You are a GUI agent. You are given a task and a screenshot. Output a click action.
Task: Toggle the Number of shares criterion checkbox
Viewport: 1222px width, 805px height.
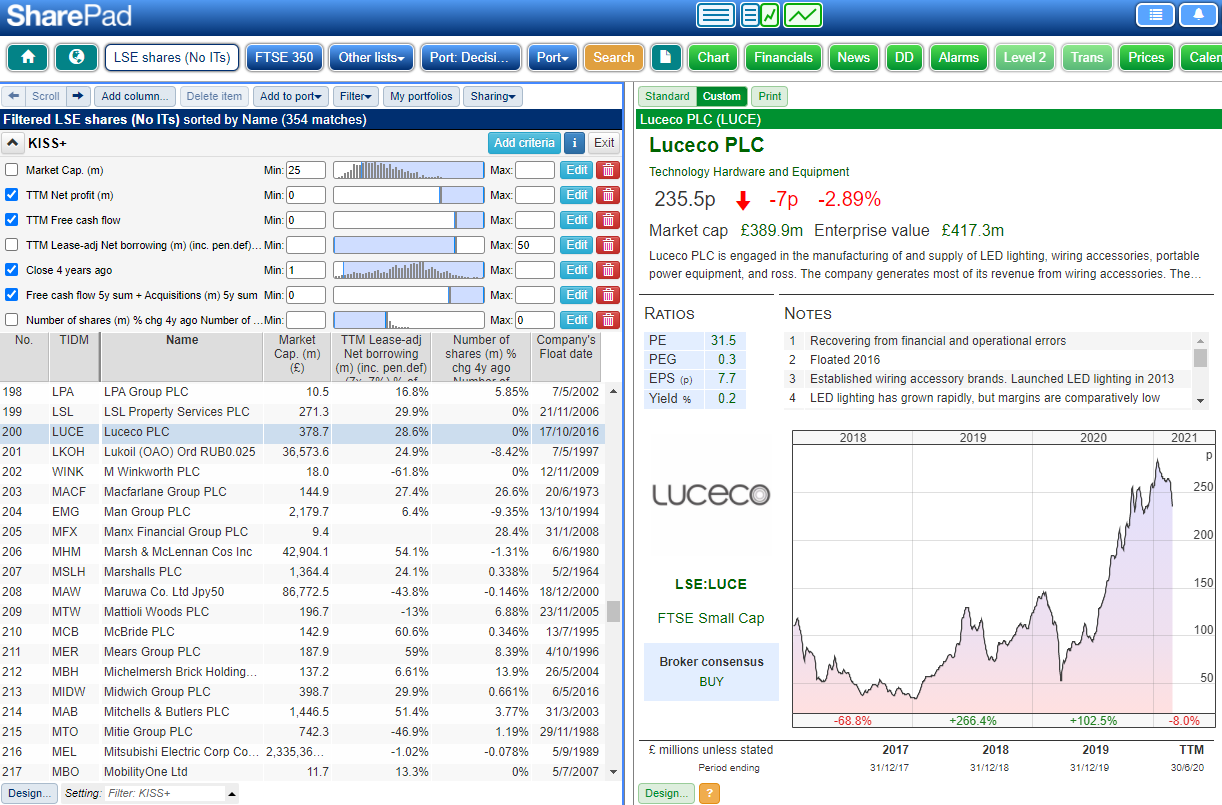(x=12, y=320)
